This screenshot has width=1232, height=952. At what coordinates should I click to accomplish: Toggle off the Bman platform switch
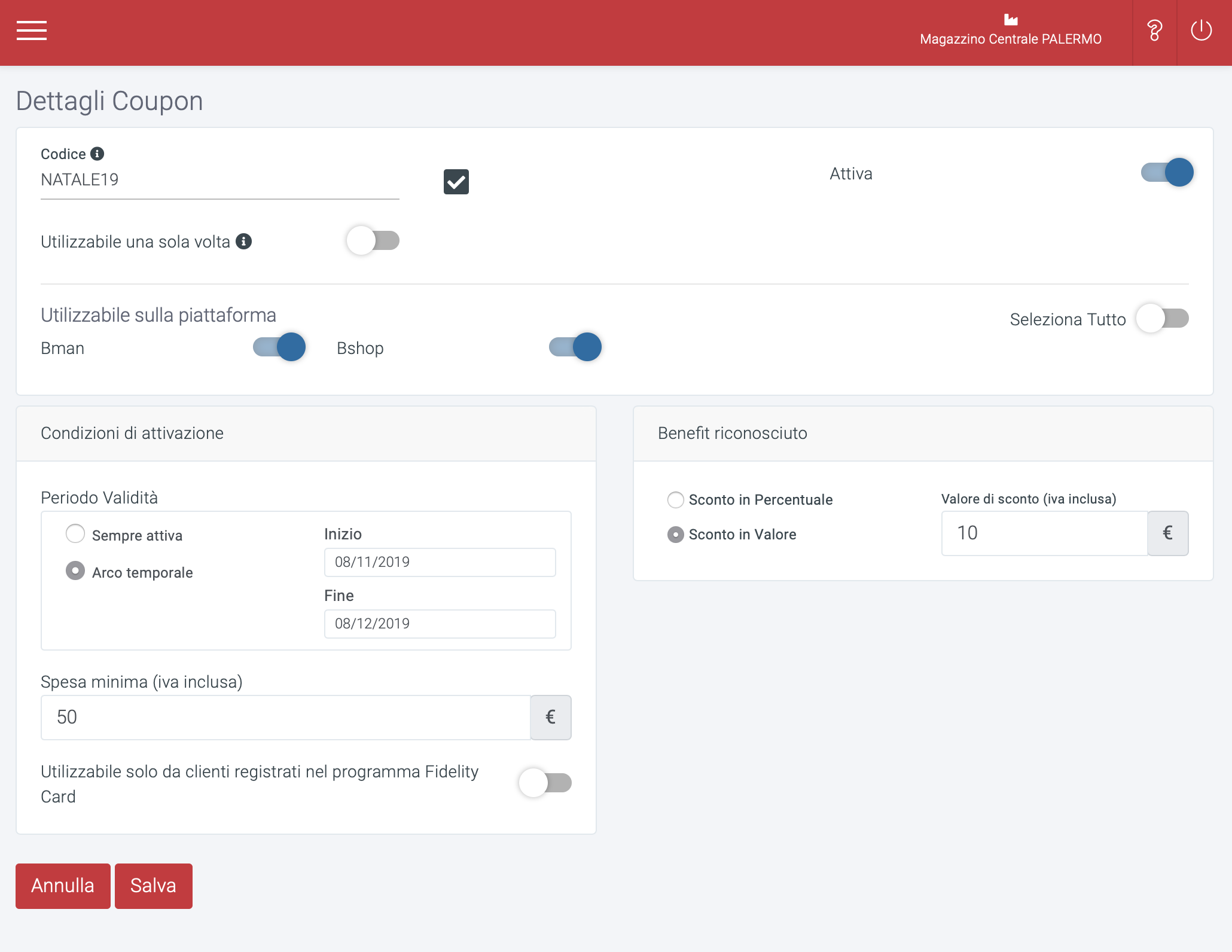click(x=279, y=347)
